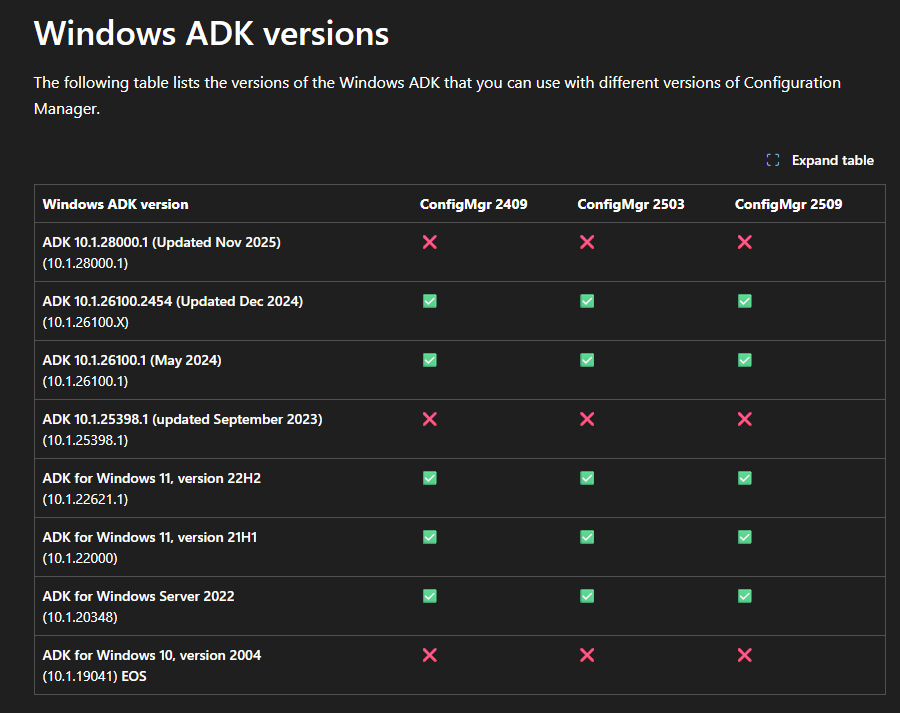This screenshot has width=900, height=713.
Task: Click the Windows ADK versions heading
Action: coord(211,33)
